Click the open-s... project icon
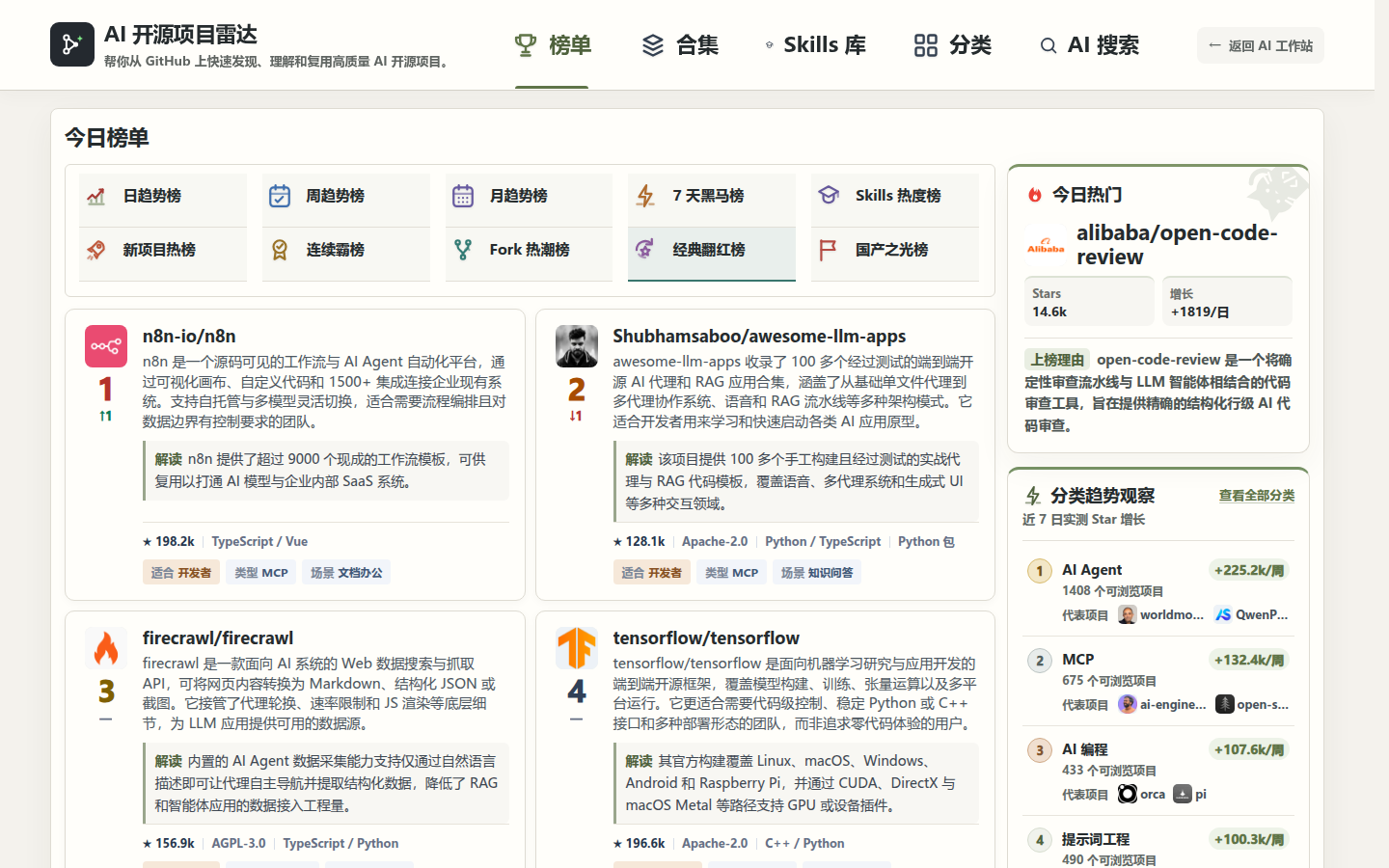 pos(1224,704)
